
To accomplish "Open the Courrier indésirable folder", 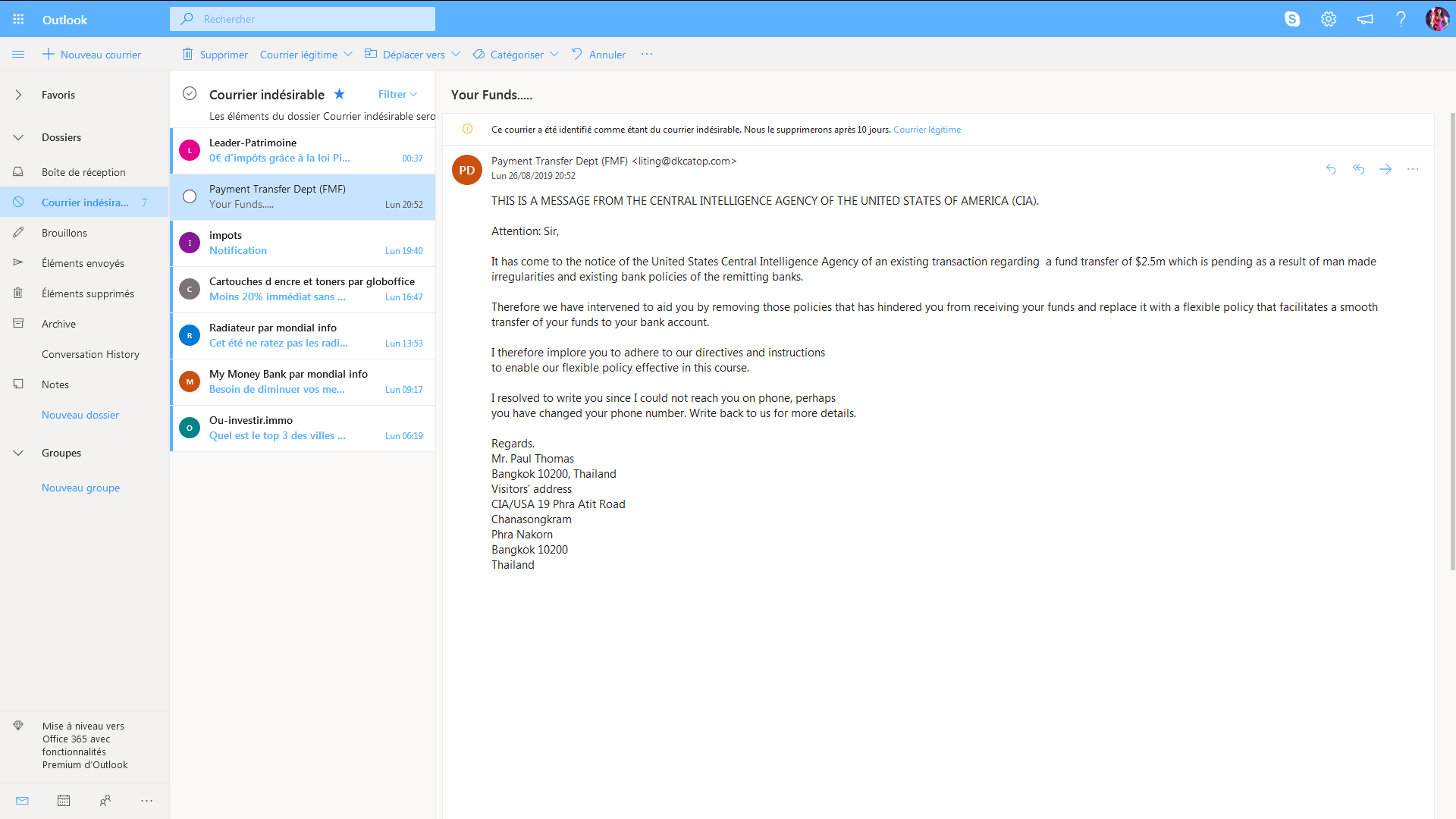I will 86,202.
